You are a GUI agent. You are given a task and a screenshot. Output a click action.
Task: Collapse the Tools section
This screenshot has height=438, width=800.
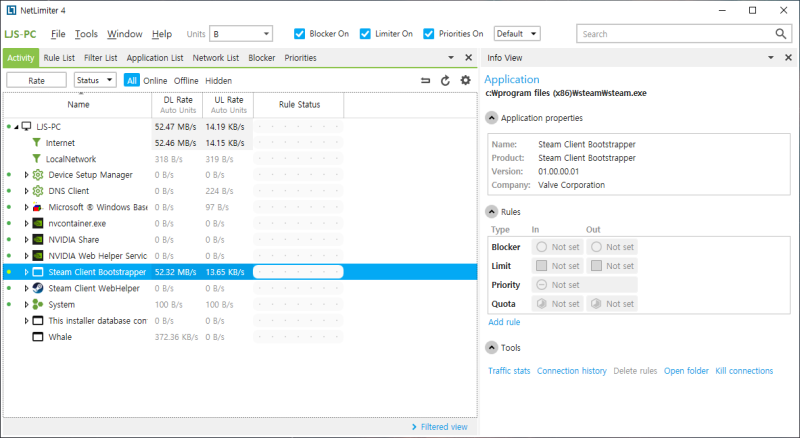[491, 348]
